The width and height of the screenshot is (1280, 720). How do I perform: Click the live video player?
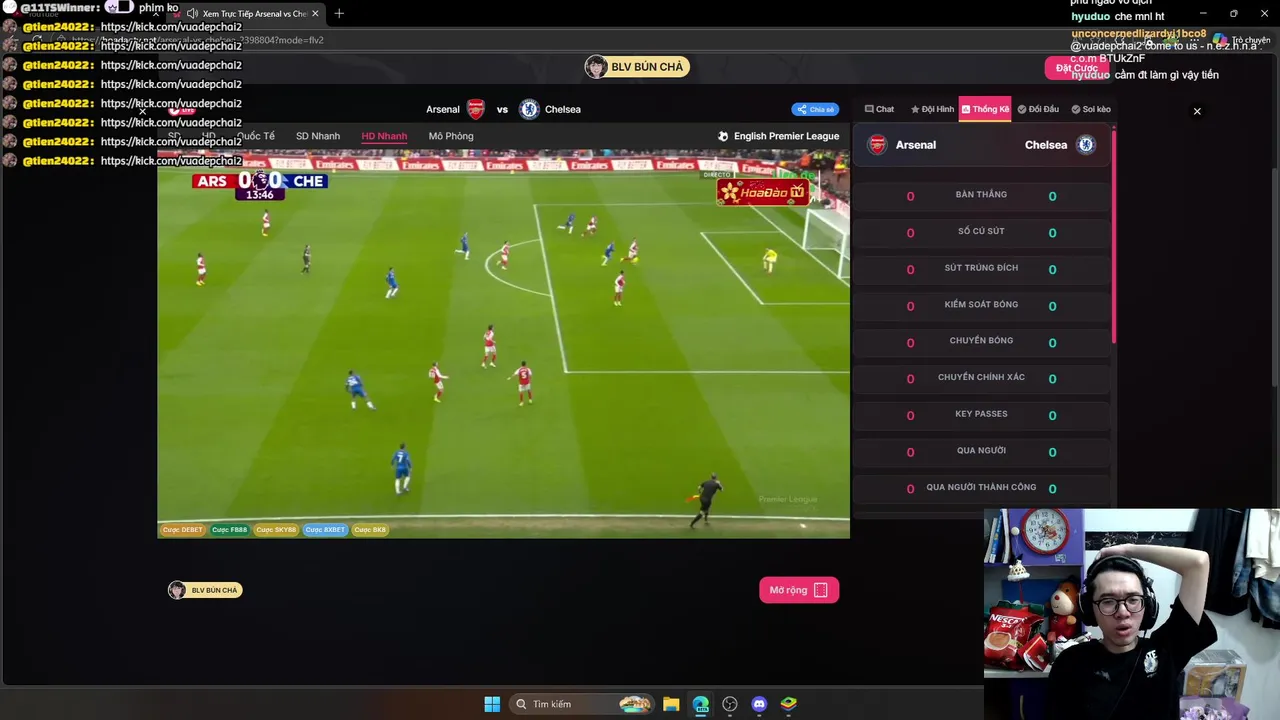[503, 343]
